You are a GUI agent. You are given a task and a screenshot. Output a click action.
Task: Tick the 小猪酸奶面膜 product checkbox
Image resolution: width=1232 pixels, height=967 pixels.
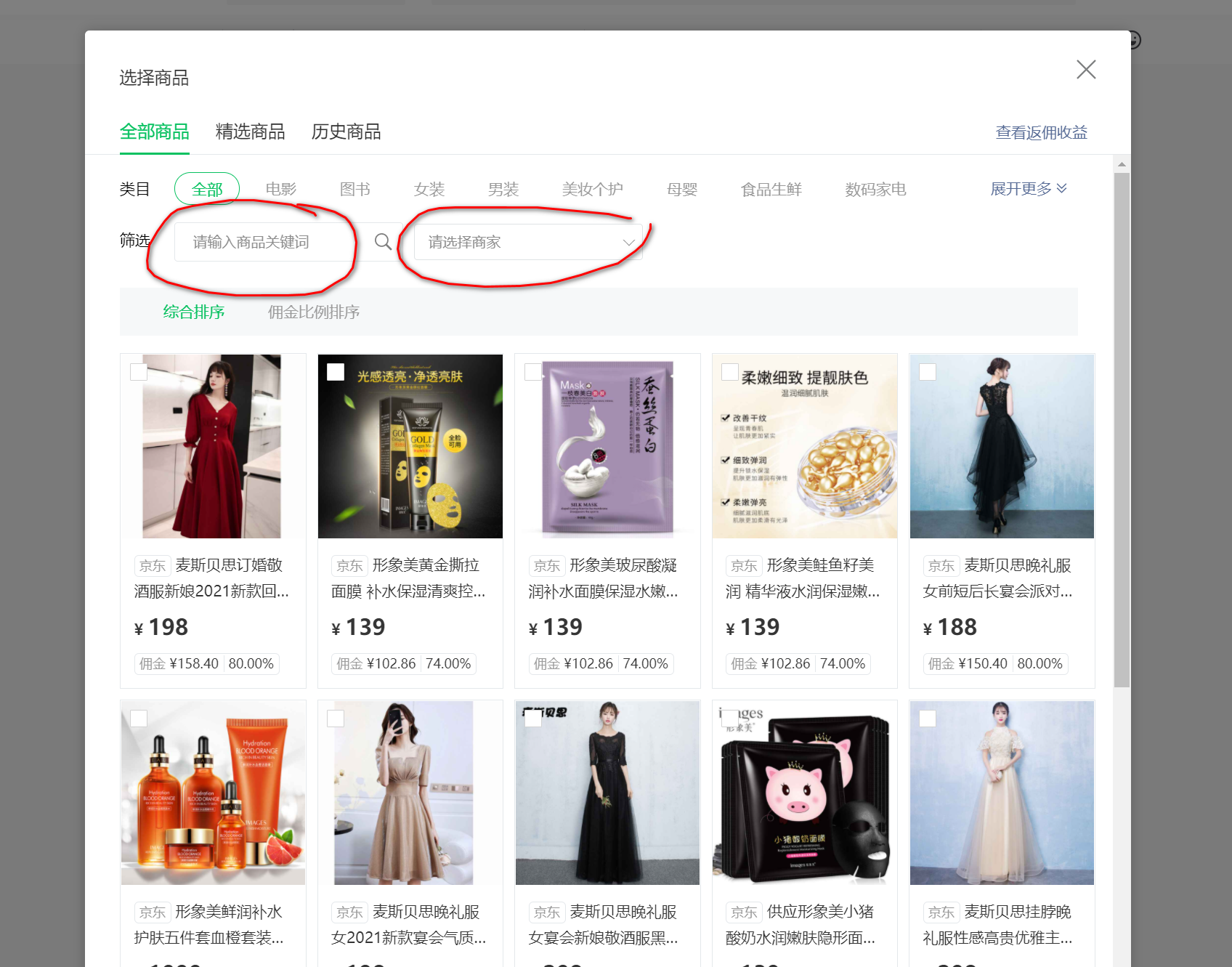(730, 719)
